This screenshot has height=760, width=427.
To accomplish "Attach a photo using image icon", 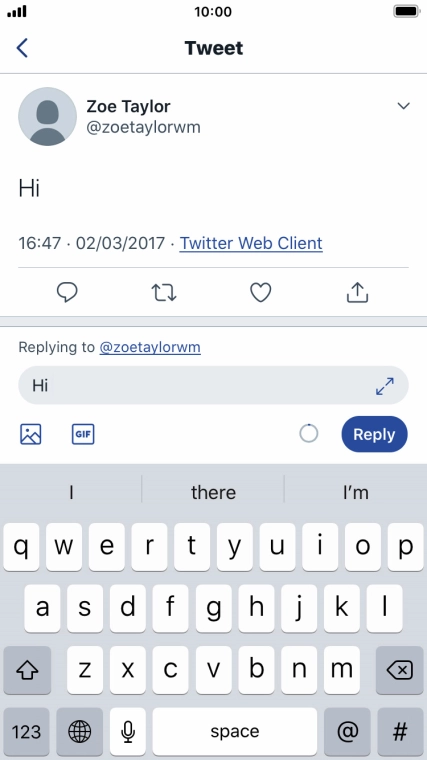I will click(31, 434).
